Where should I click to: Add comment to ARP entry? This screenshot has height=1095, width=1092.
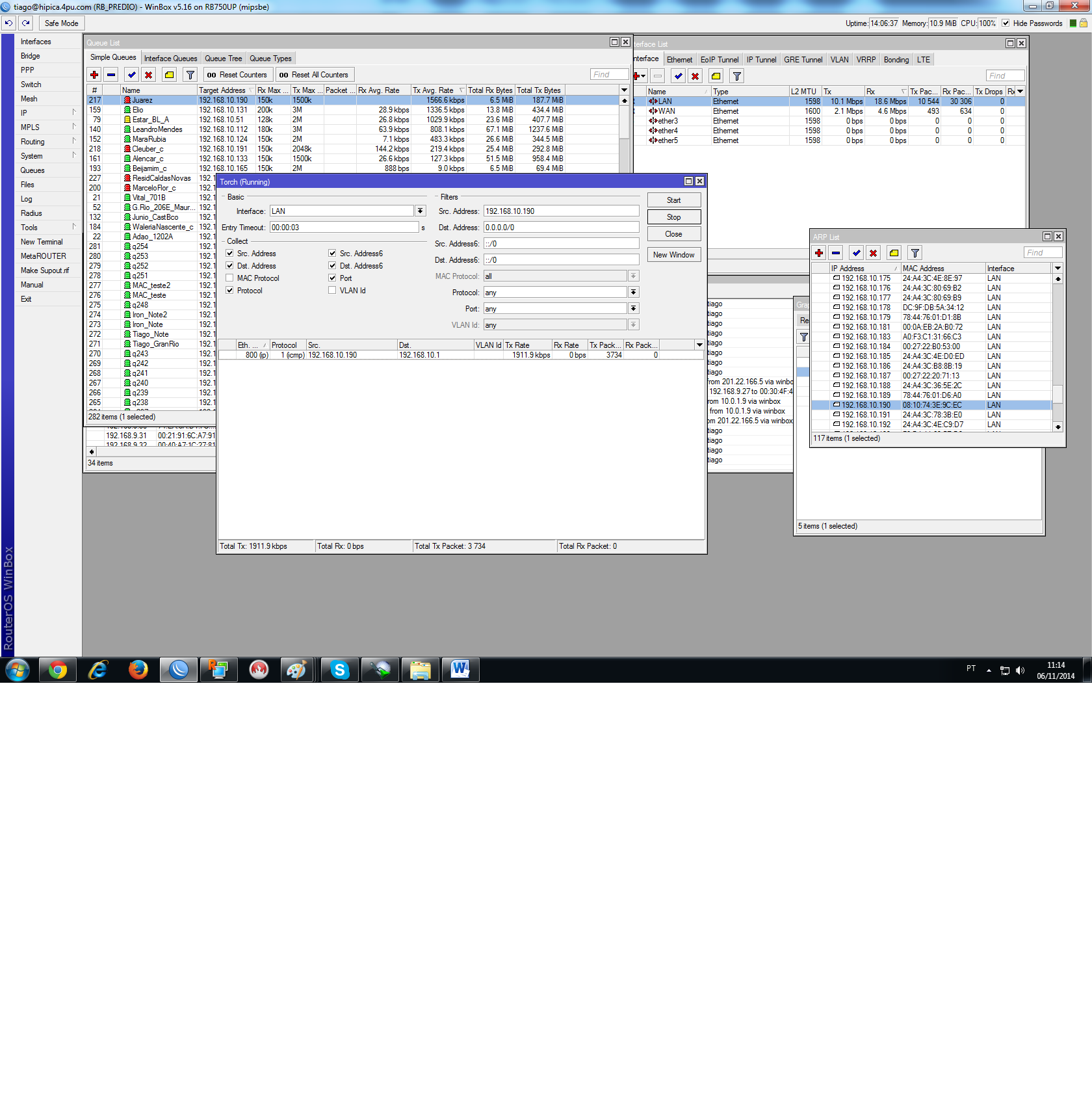(894, 253)
